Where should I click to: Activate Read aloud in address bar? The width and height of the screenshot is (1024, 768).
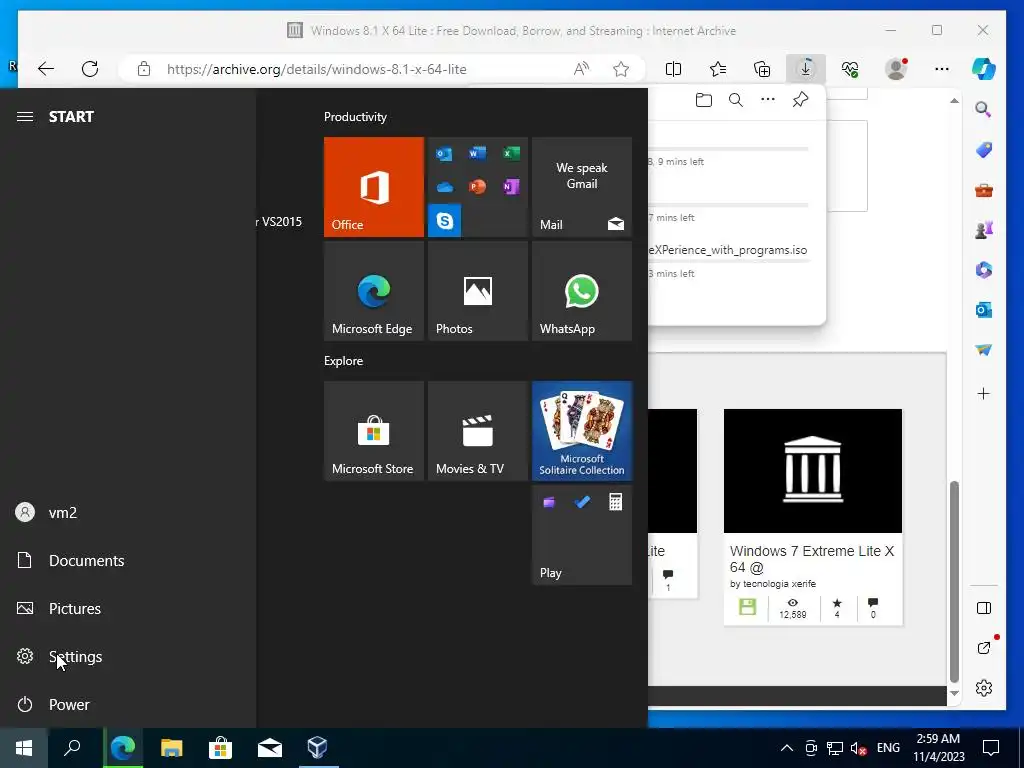click(x=581, y=69)
